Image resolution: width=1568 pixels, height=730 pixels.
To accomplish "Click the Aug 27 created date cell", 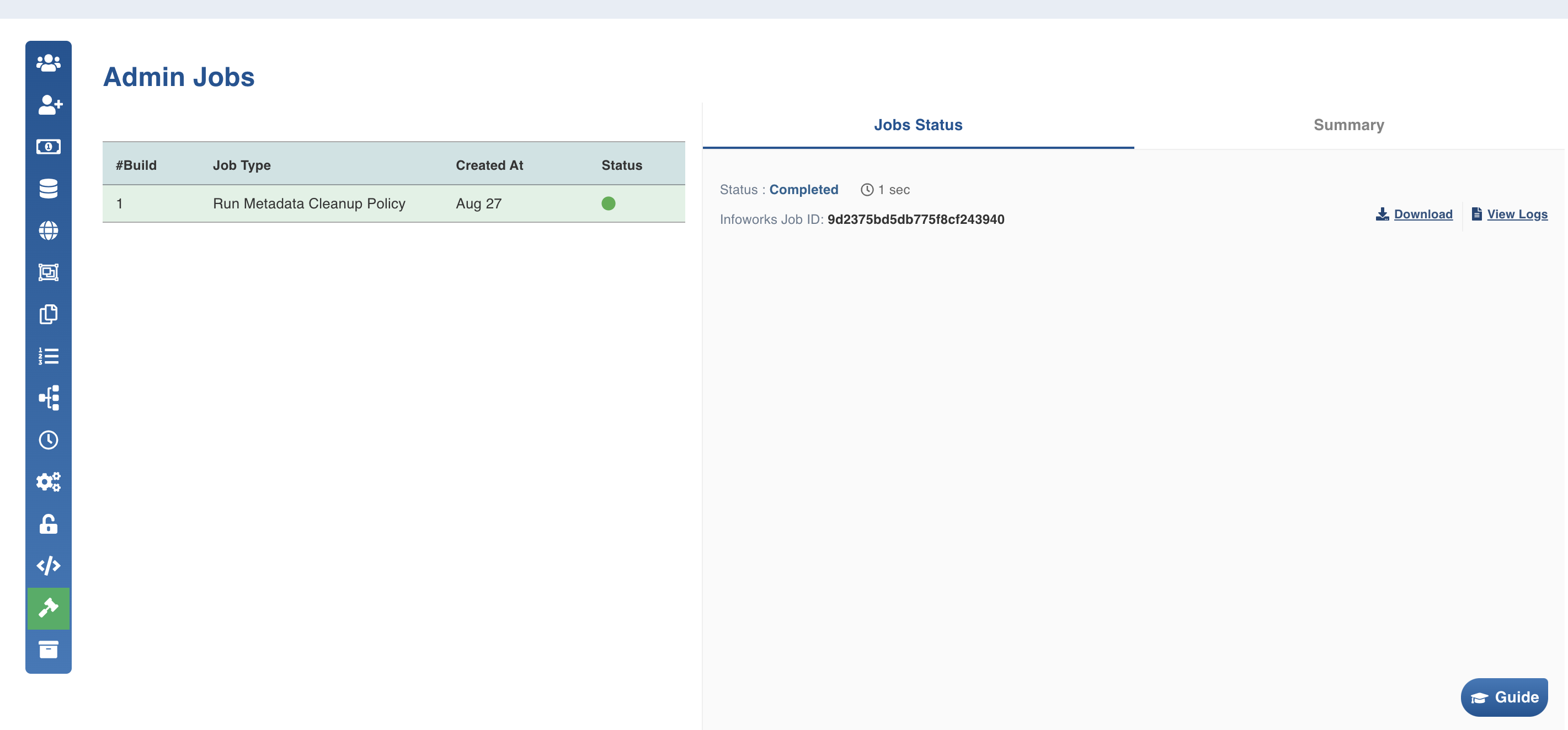I will click(x=478, y=203).
